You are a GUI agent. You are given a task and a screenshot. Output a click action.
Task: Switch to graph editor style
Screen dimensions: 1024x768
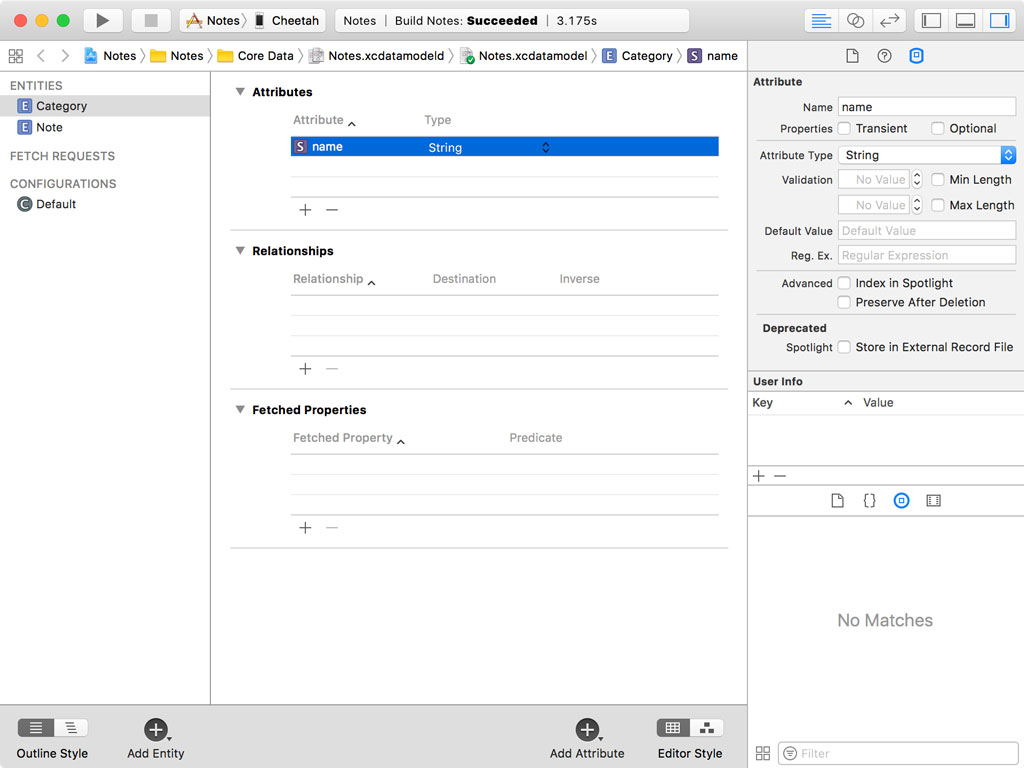pyautogui.click(x=707, y=728)
